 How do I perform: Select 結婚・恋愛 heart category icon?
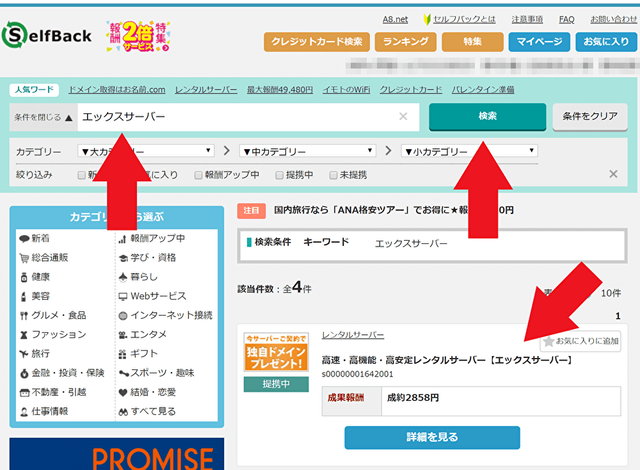pyautogui.click(x=123, y=392)
